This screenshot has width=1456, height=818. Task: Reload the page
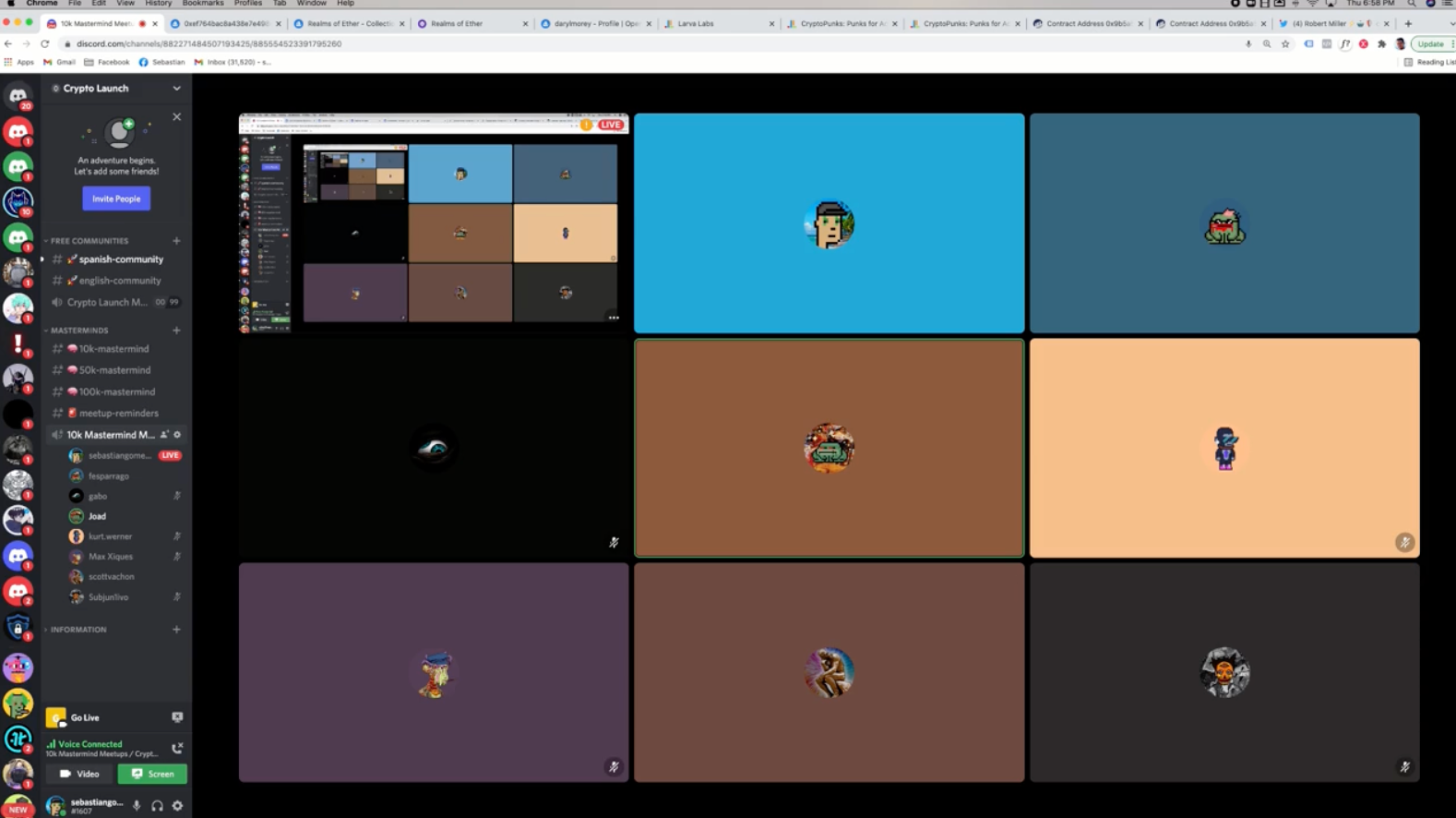pos(44,43)
